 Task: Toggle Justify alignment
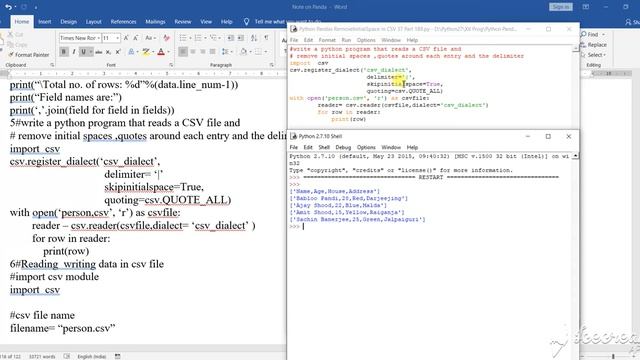(x=213, y=52)
